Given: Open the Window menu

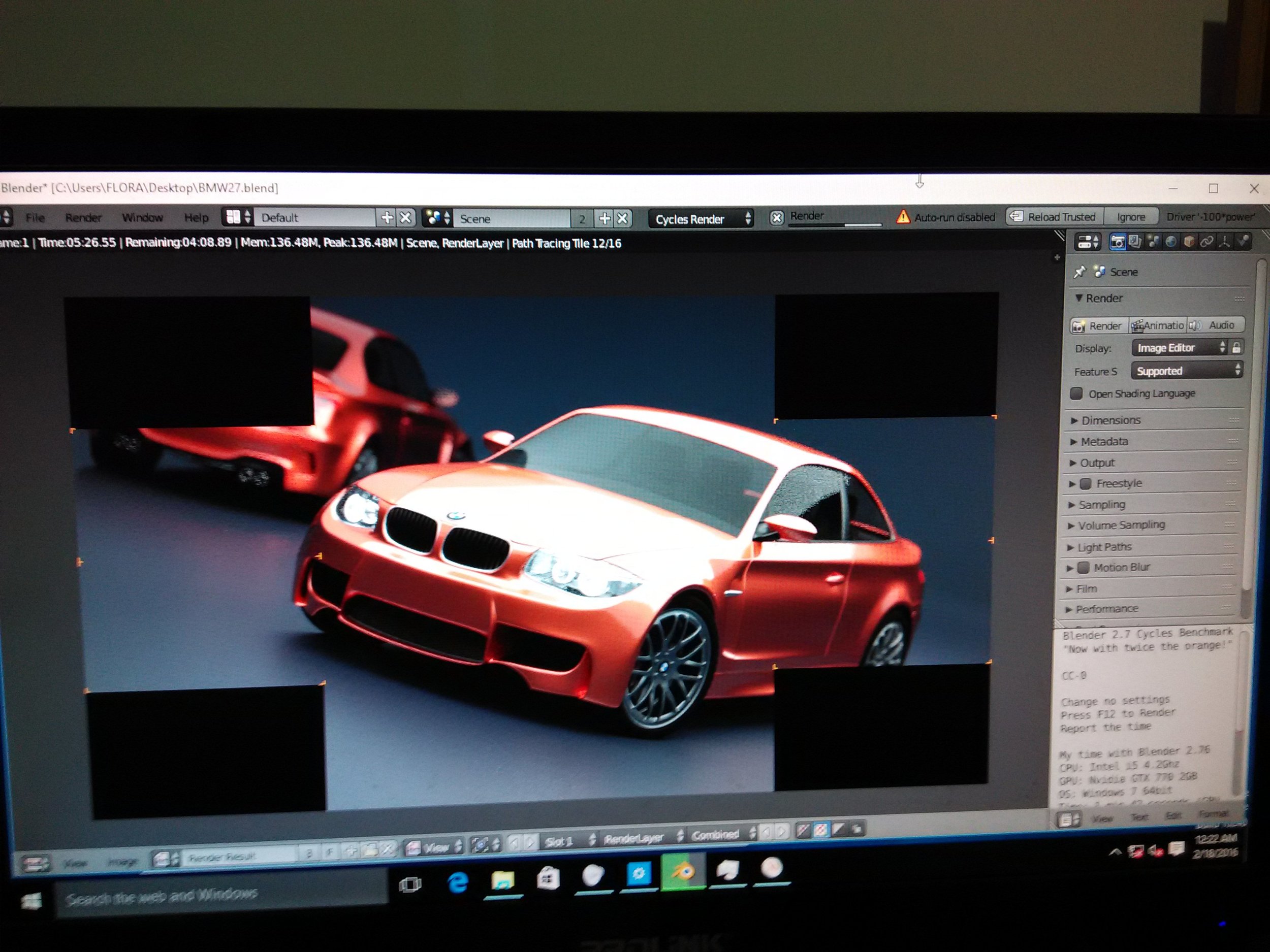Looking at the screenshot, I should pos(142,217).
